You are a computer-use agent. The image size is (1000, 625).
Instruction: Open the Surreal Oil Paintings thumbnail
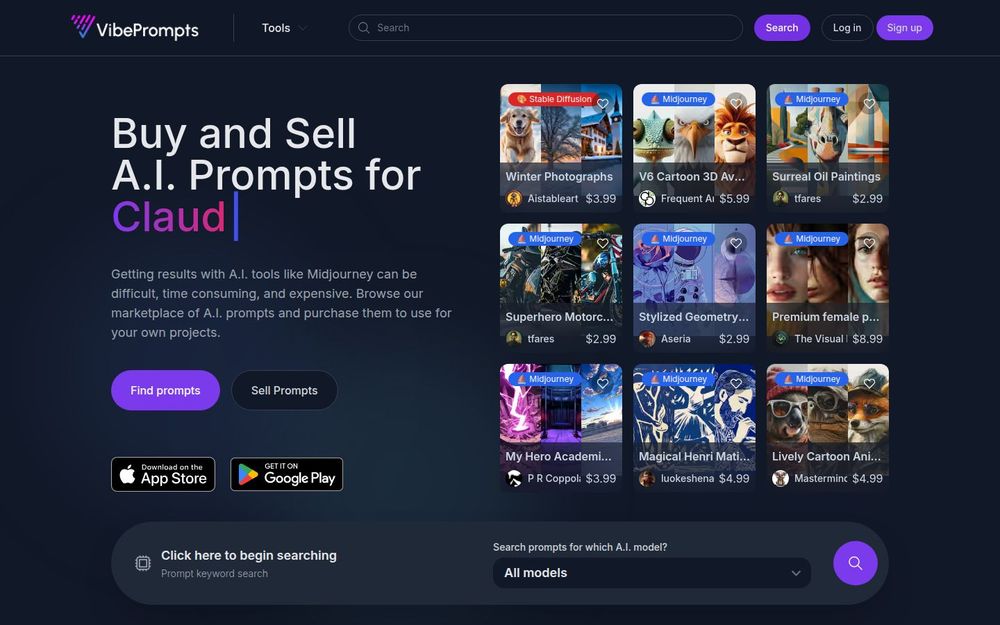coord(827,147)
